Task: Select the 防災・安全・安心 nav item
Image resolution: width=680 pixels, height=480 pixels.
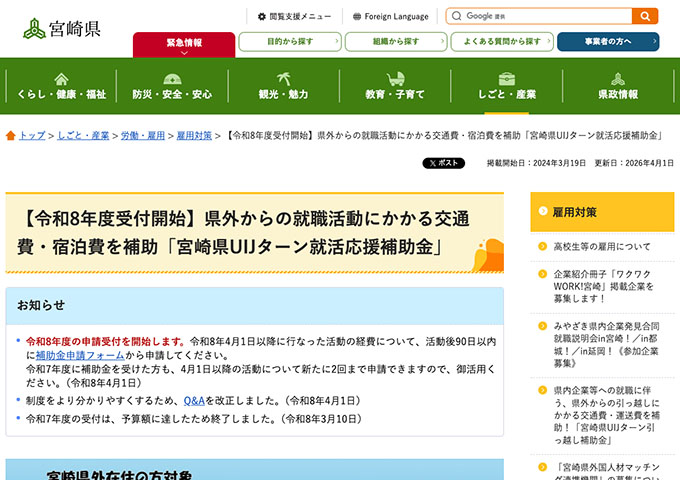Action: [x=172, y=86]
